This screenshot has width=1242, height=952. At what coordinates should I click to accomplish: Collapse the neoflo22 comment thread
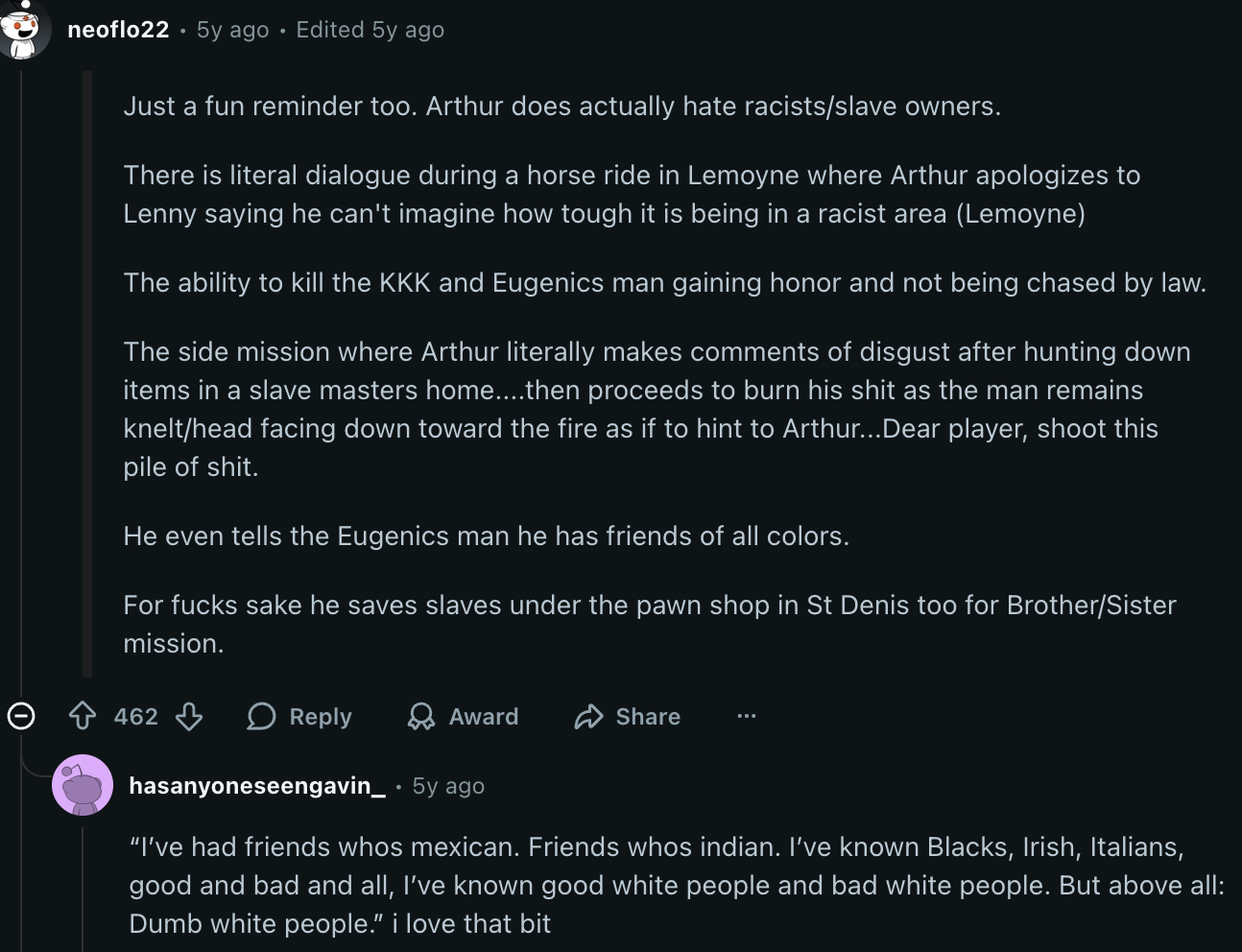pos(21,716)
